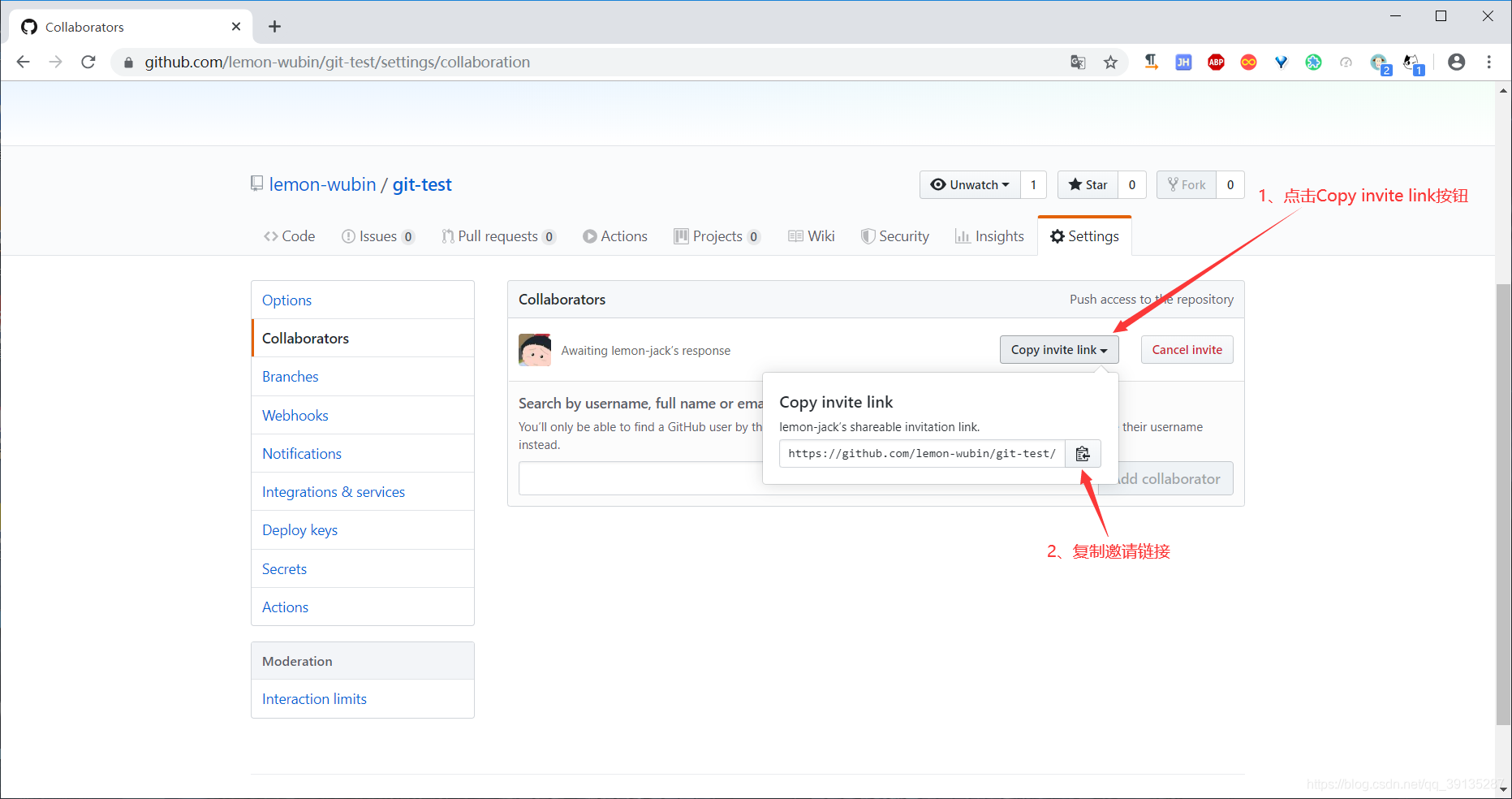Open the Pull requests tab
The image size is (1512, 799).
coord(498,236)
